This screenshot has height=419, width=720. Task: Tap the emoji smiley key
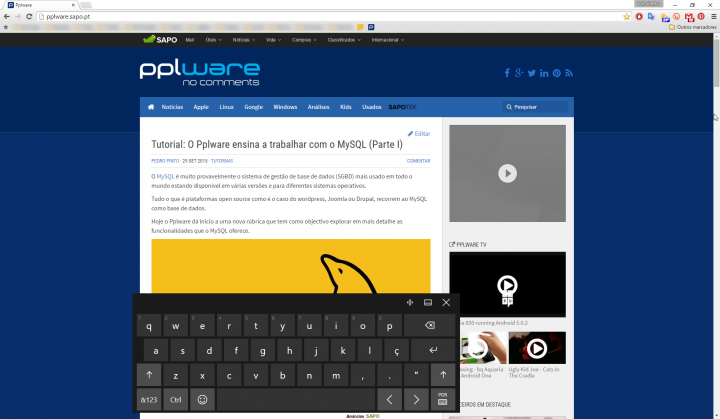coord(202,400)
